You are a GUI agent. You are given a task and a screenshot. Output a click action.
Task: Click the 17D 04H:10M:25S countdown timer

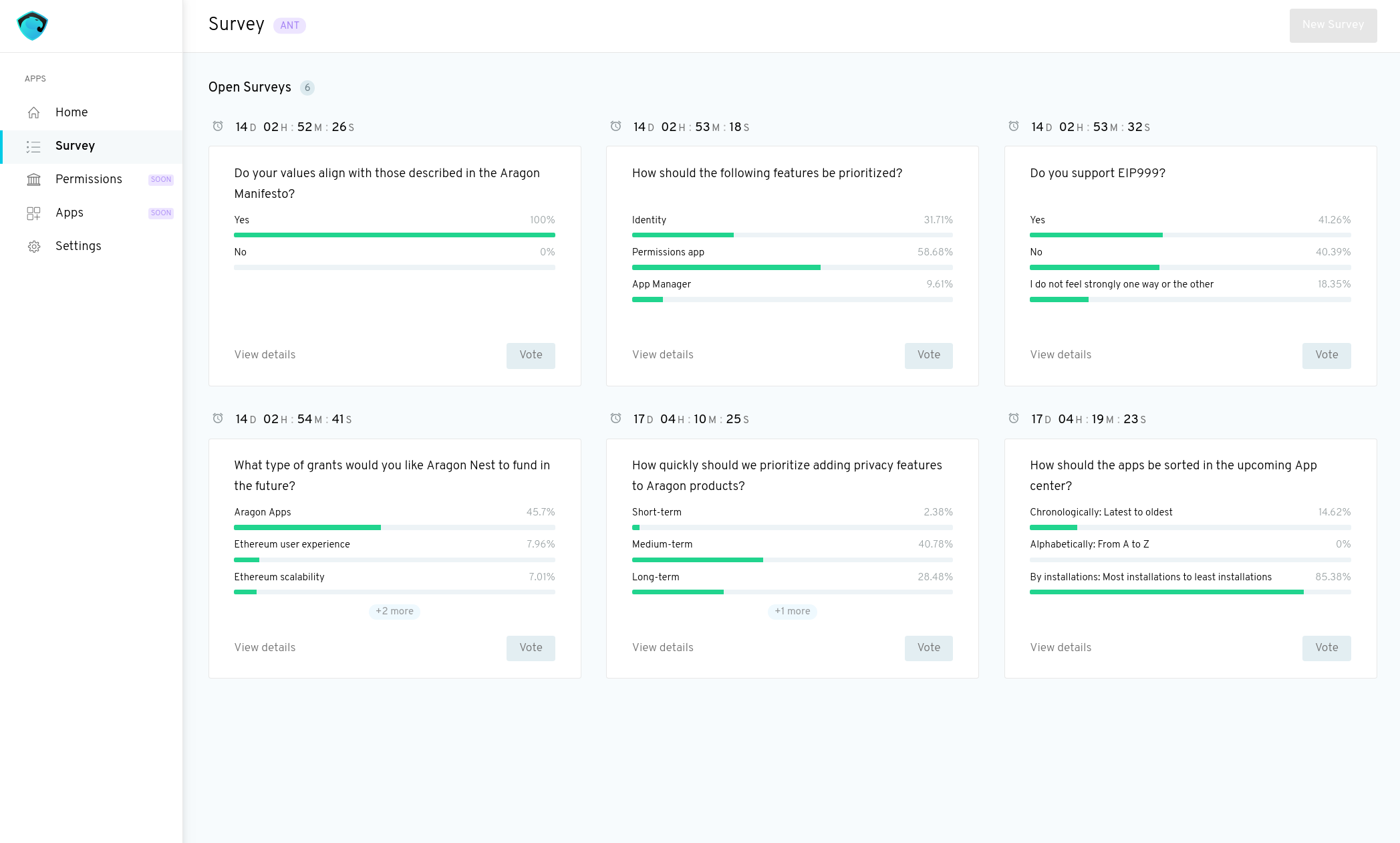691,420
